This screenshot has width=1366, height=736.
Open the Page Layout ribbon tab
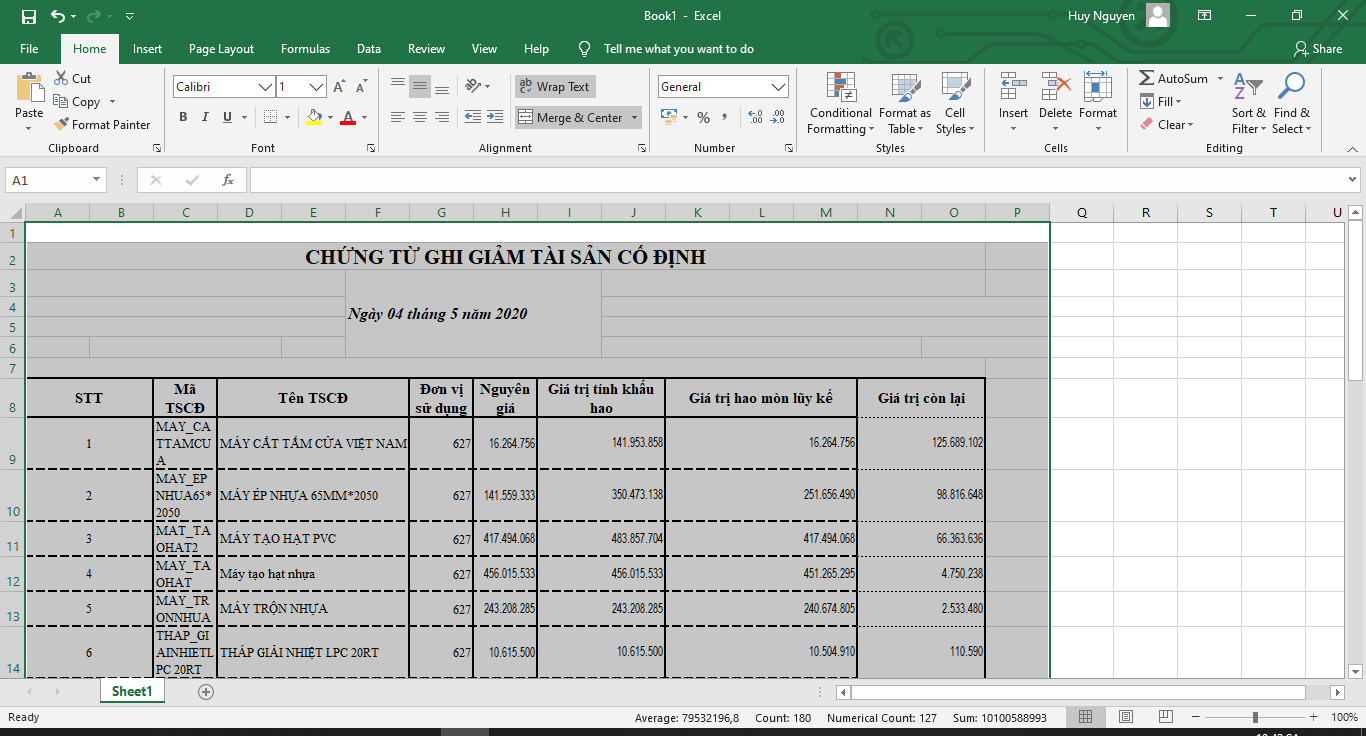pos(221,49)
